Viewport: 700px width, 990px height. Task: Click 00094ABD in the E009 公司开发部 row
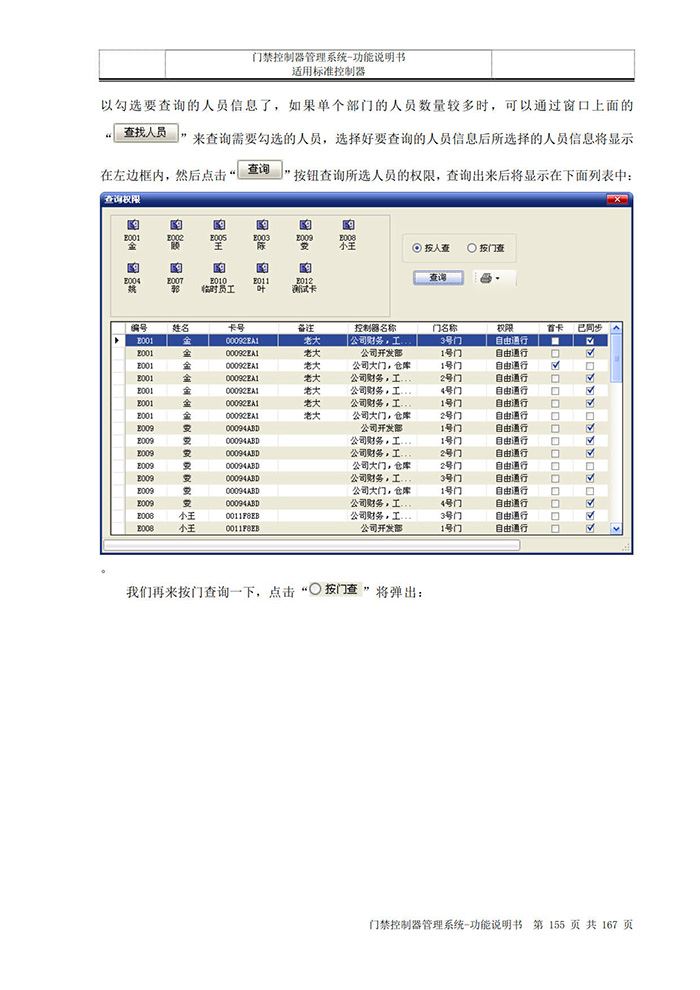(x=242, y=428)
